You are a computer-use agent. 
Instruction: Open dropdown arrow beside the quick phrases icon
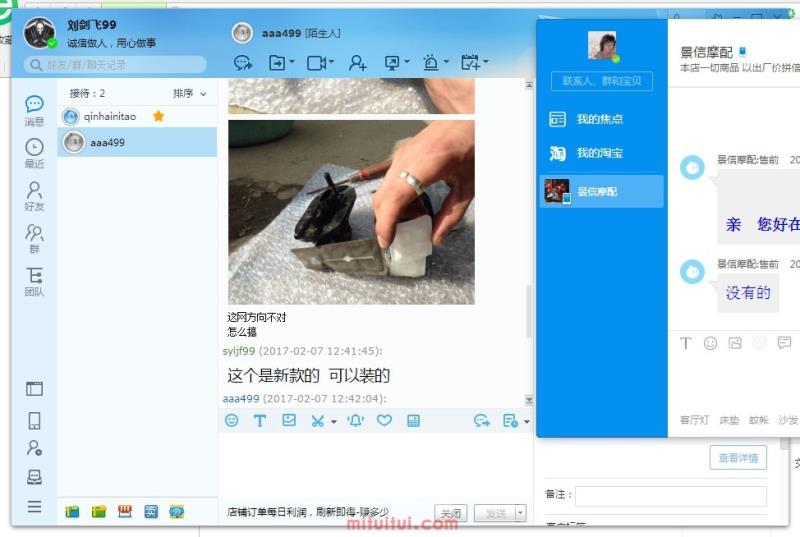pos(527,422)
